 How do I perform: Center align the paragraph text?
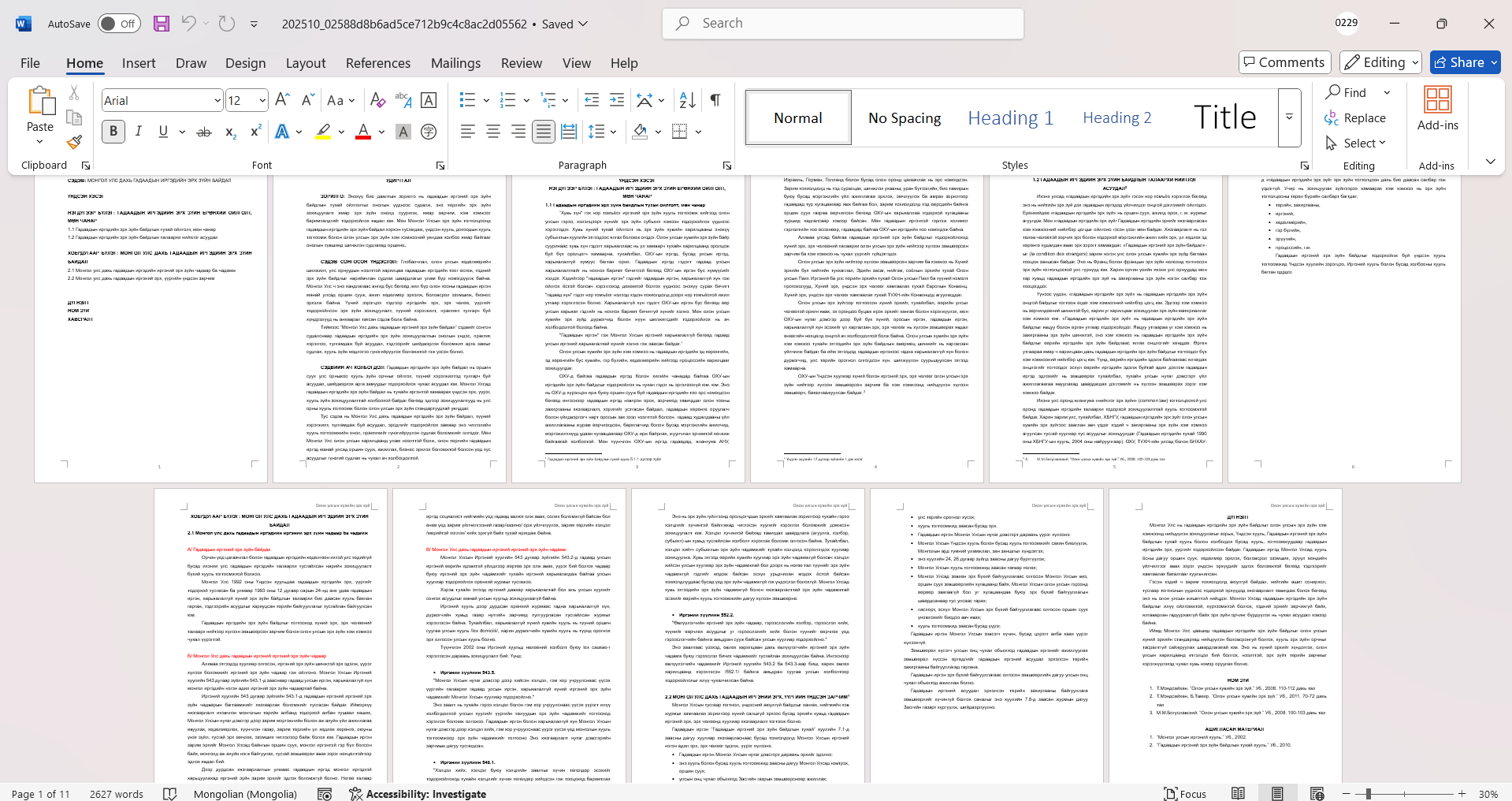pos(493,132)
